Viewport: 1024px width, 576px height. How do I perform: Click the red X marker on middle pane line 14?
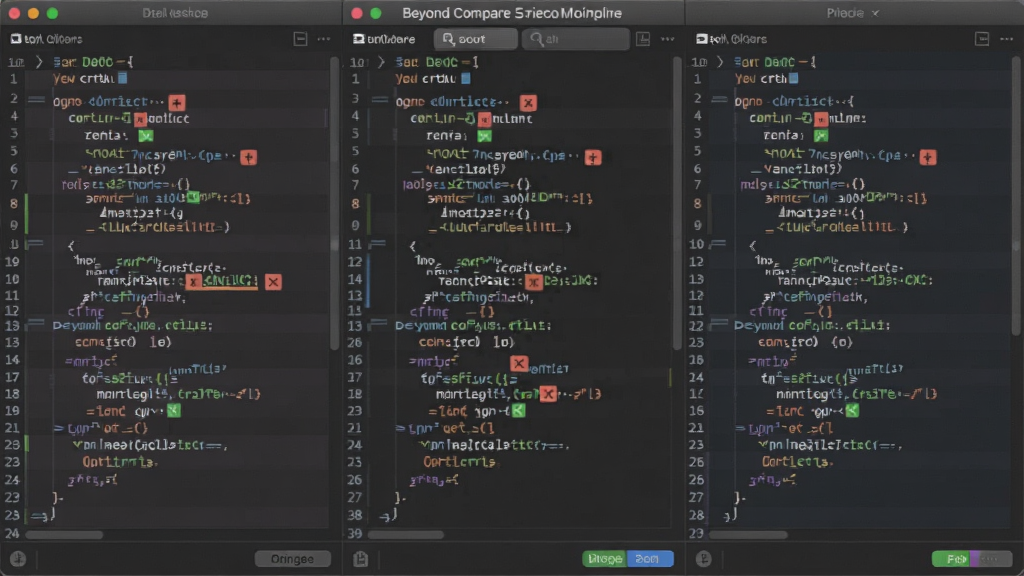pos(534,282)
